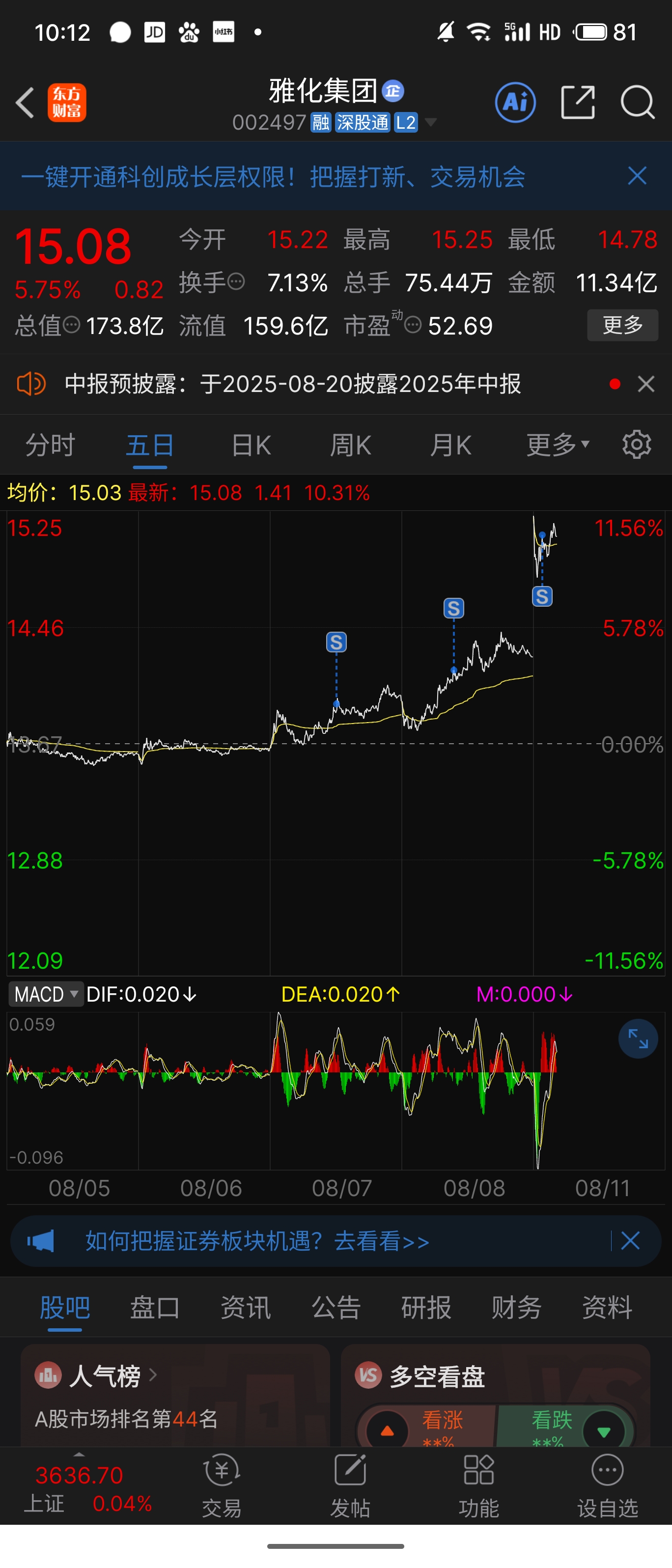Open the 一键开通科创成长层权限 banner link

tap(273, 177)
